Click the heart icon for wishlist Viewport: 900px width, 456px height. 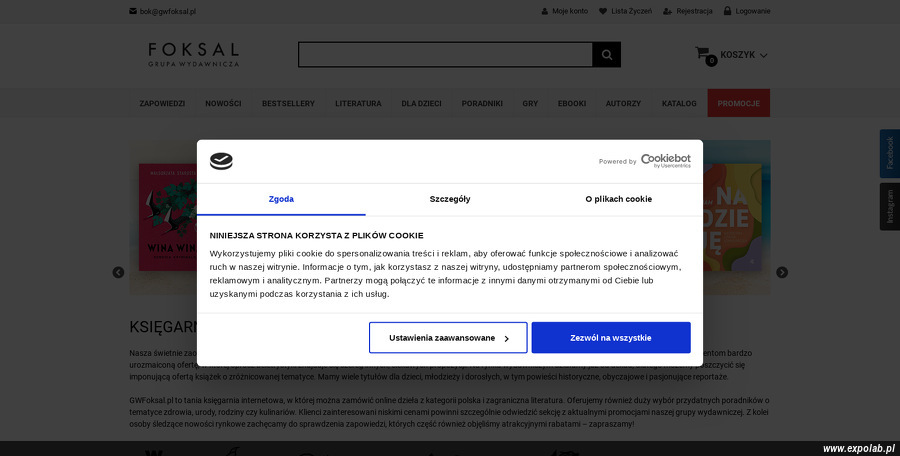point(603,11)
